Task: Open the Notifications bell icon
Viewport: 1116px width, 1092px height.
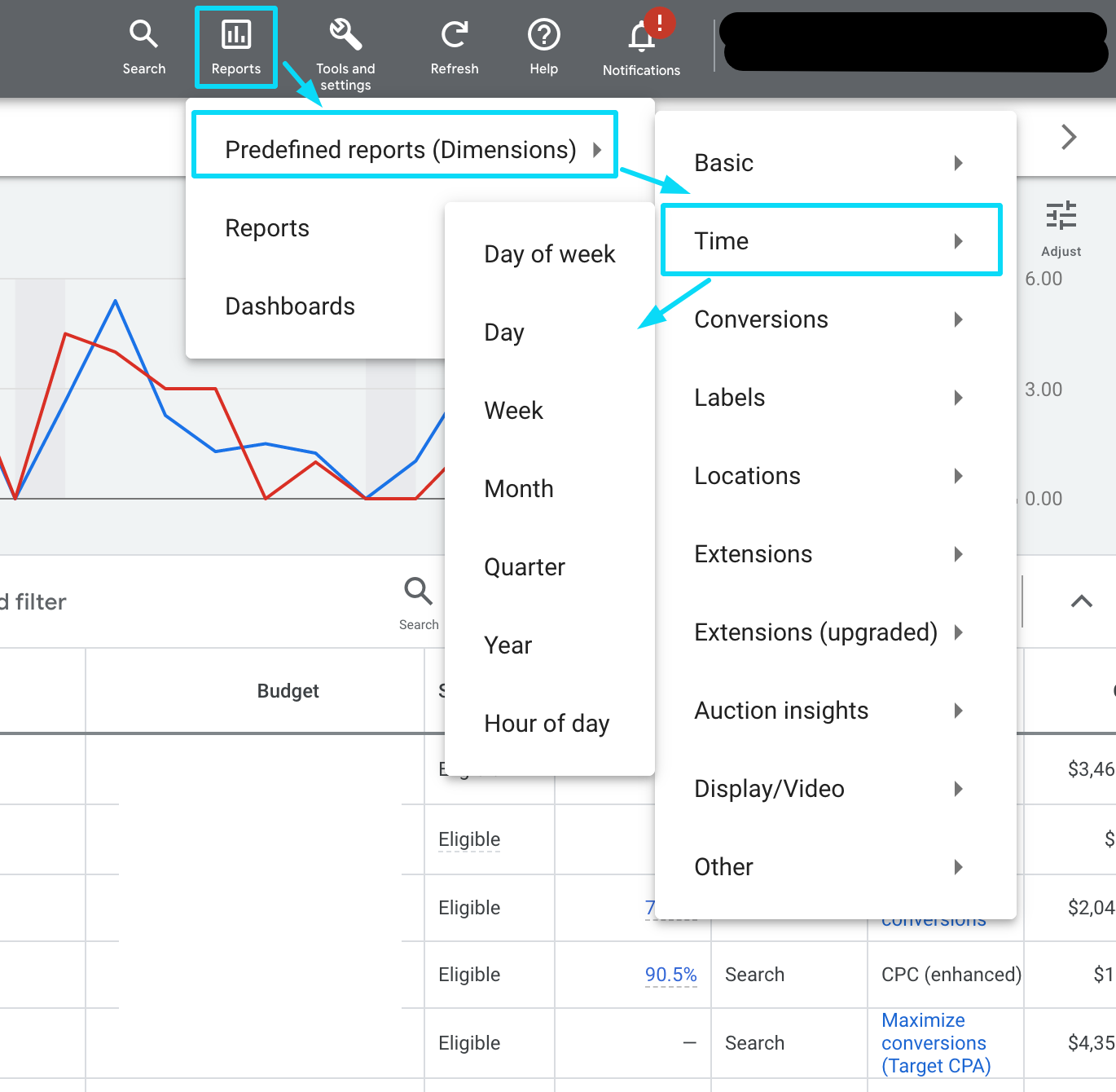Action: tap(641, 37)
